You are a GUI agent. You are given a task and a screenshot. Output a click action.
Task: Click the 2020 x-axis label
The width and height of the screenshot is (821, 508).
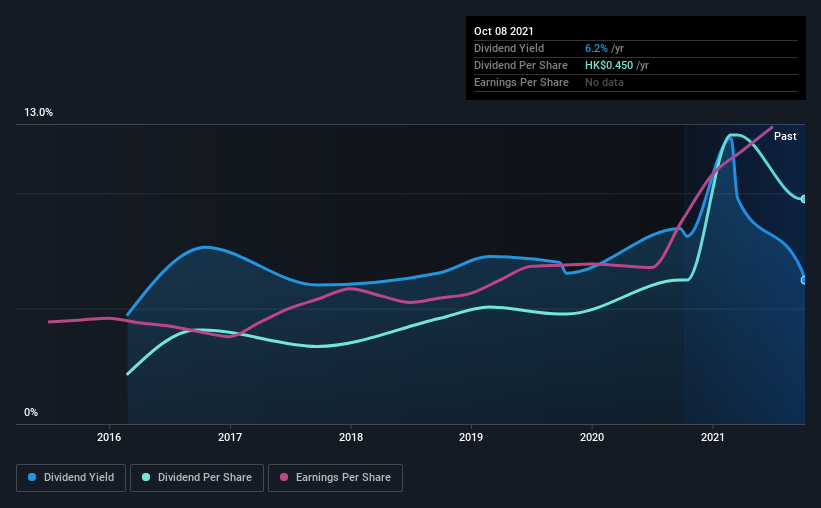[x=592, y=437]
